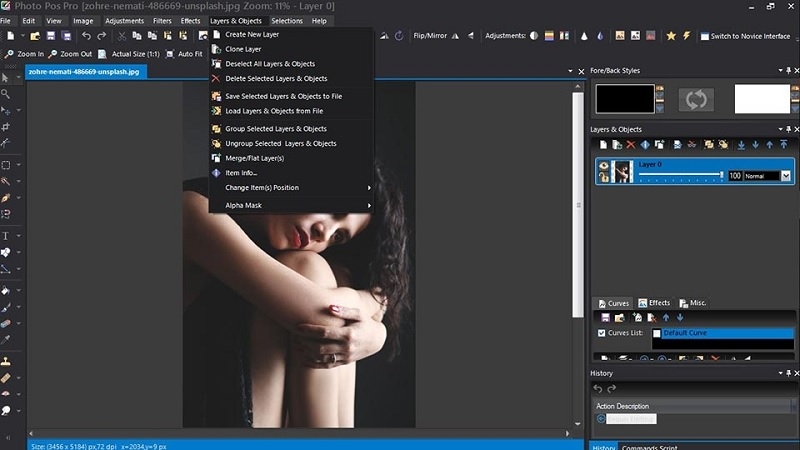Click the Cut scissors icon

click(x=122, y=36)
